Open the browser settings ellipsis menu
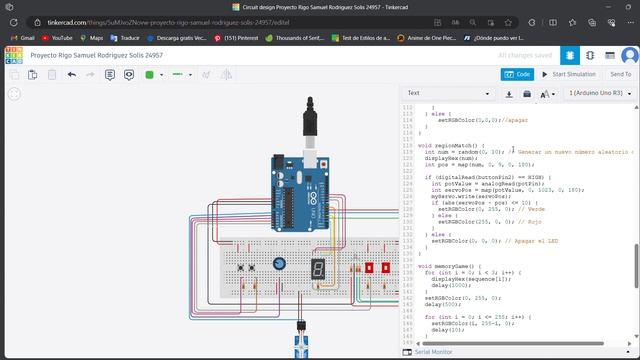The height and width of the screenshot is (360, 640). pos(631,23)
